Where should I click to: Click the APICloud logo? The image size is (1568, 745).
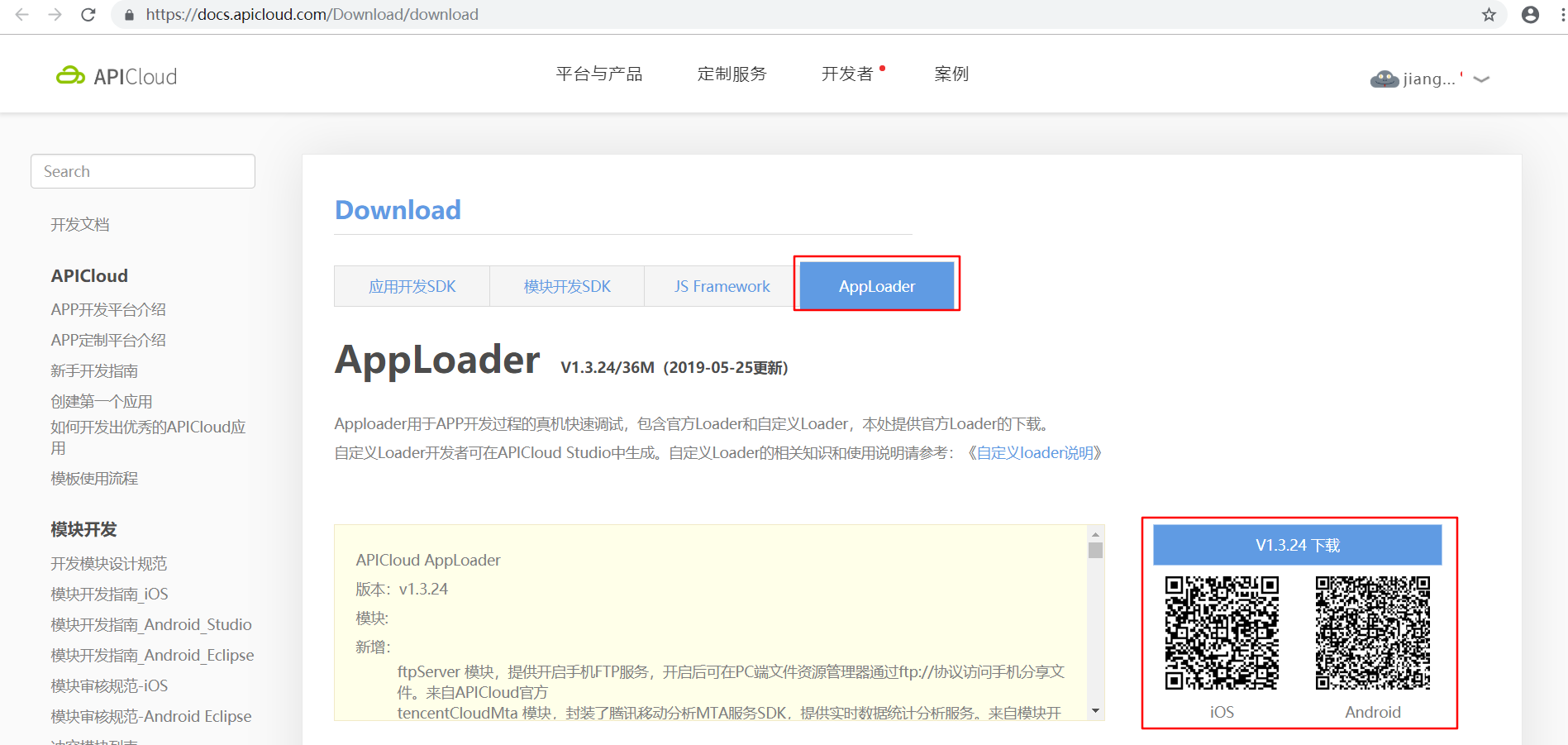coord(115,75)
